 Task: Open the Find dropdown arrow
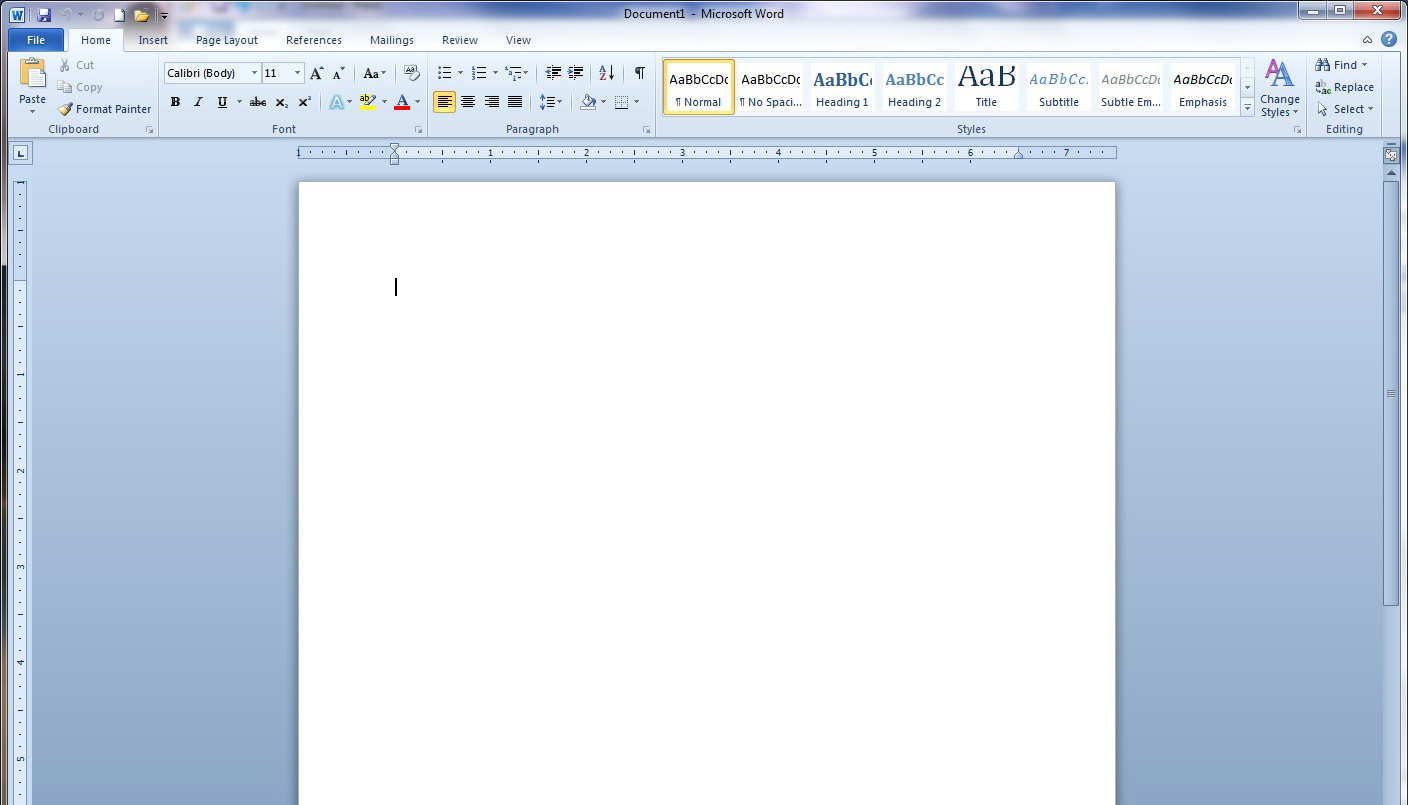coord(1365,65)
